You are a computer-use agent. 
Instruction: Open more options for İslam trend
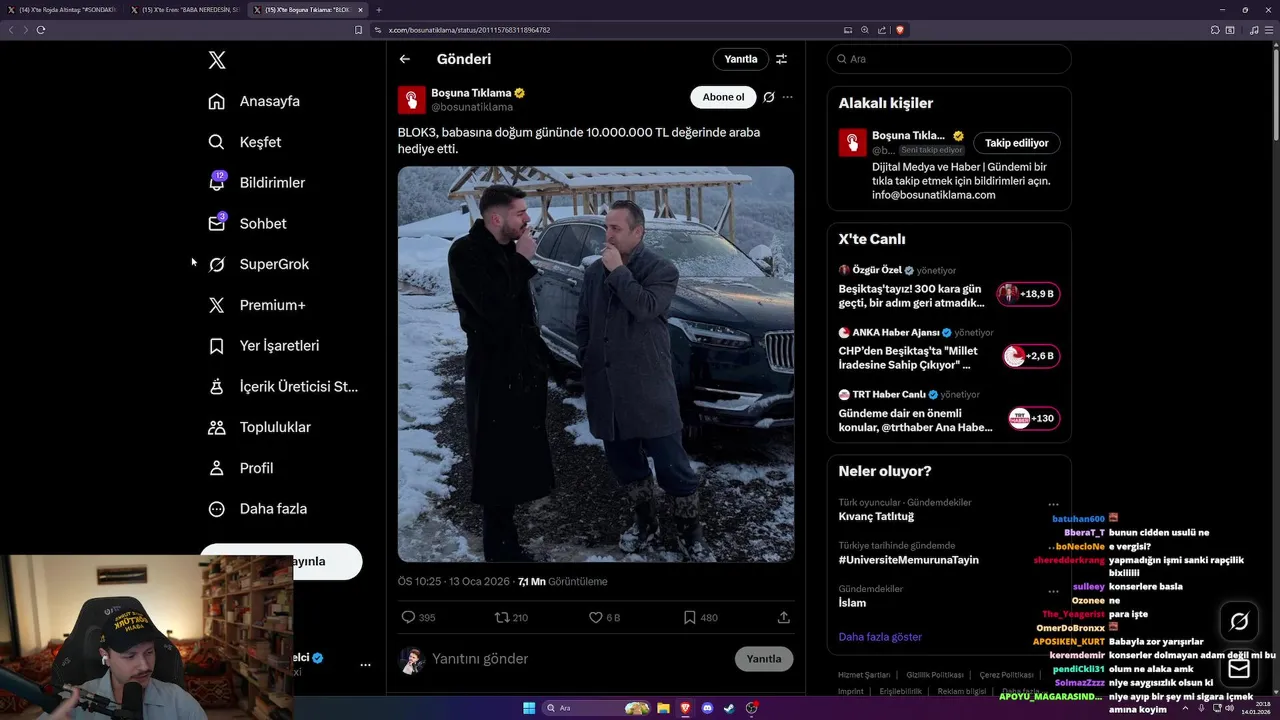(x=1053, y=591)
